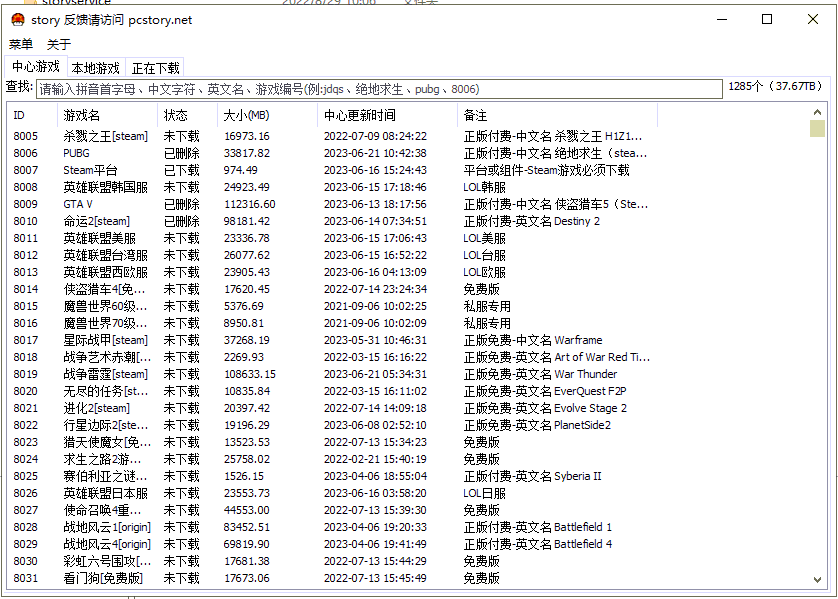Select the 英雄联盟日本服 row

pos(332,494)
